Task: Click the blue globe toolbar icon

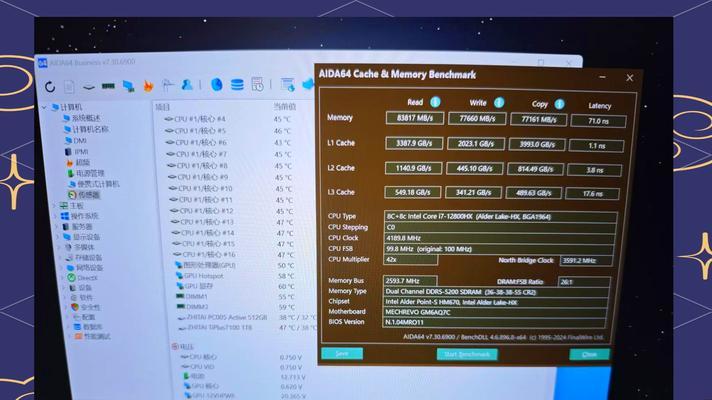Action: [217, 84]
